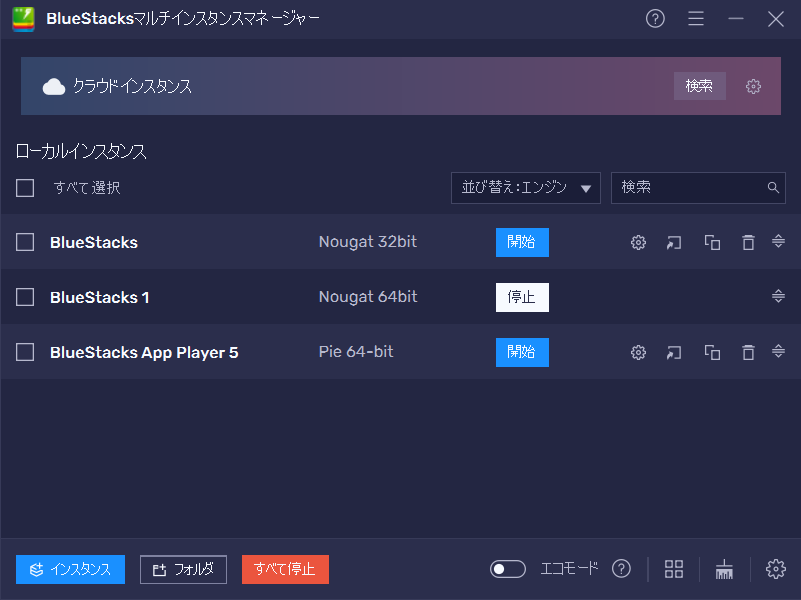Expand the BlueStacks App Player 5 reorder handle
This screenshot has width=801, height=600.
point(778,352)
